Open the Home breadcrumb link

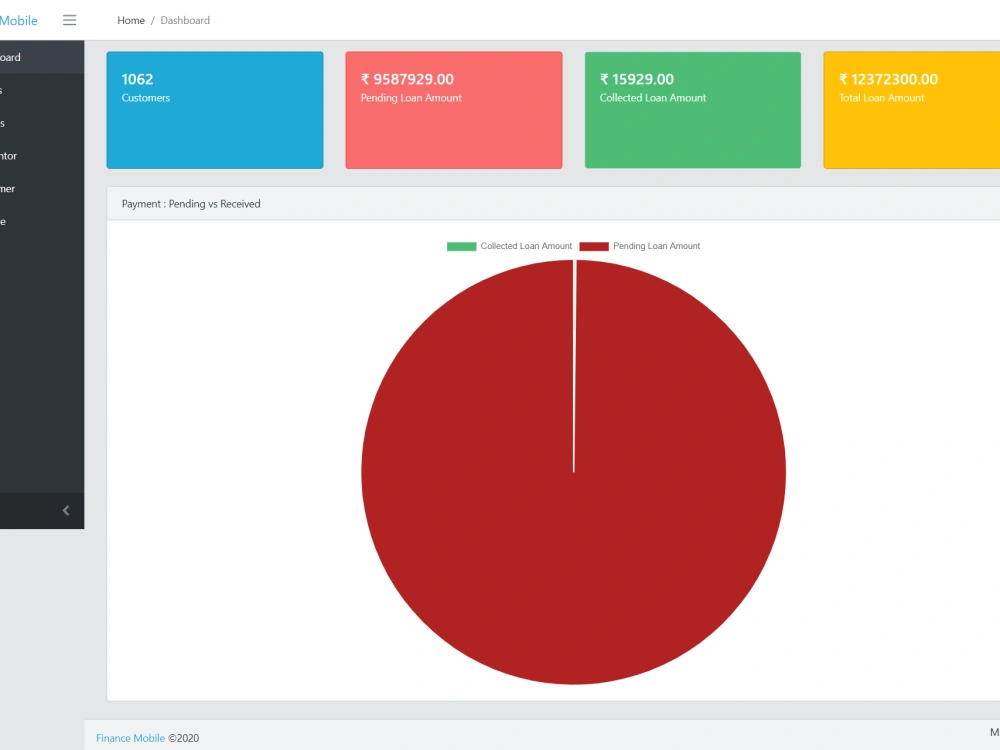tap(131, 20)
